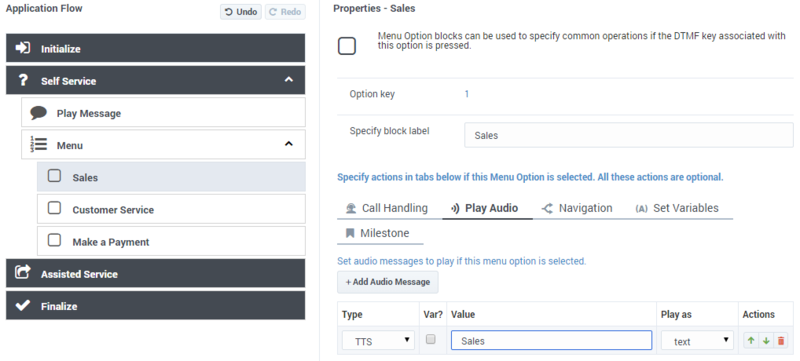Tick the Var? checkbox for the TTS row
This screenshot has height=361, width=800.
[x=431, y=339]
